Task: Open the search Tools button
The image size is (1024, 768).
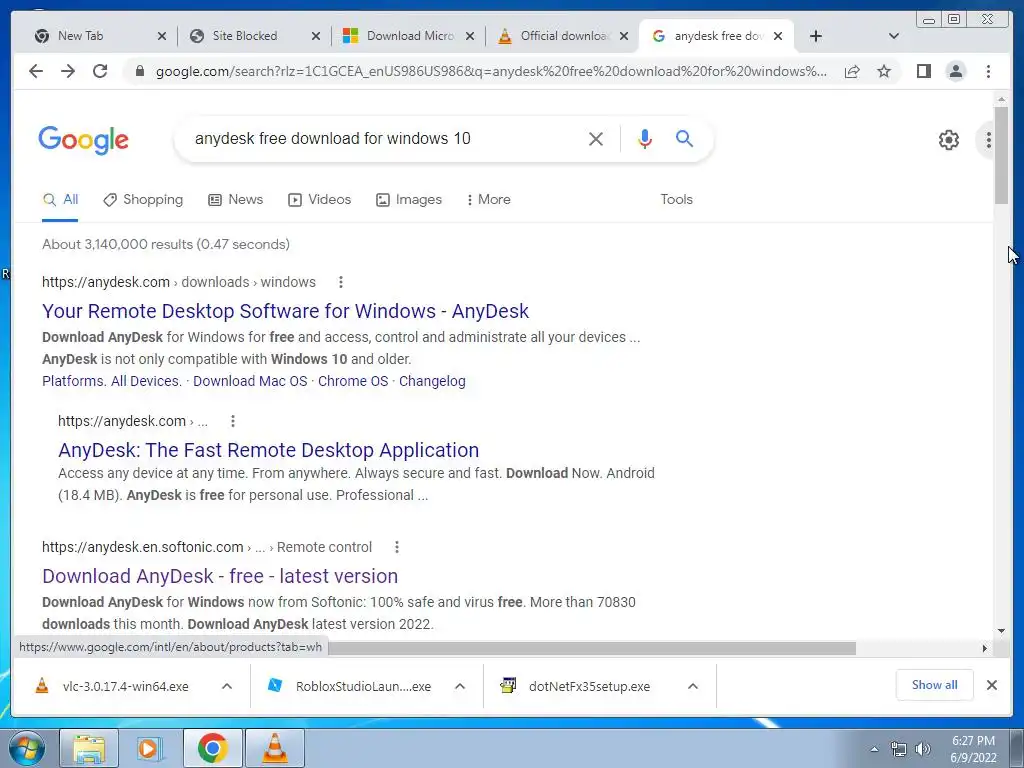Action: (x=676, y=200)
